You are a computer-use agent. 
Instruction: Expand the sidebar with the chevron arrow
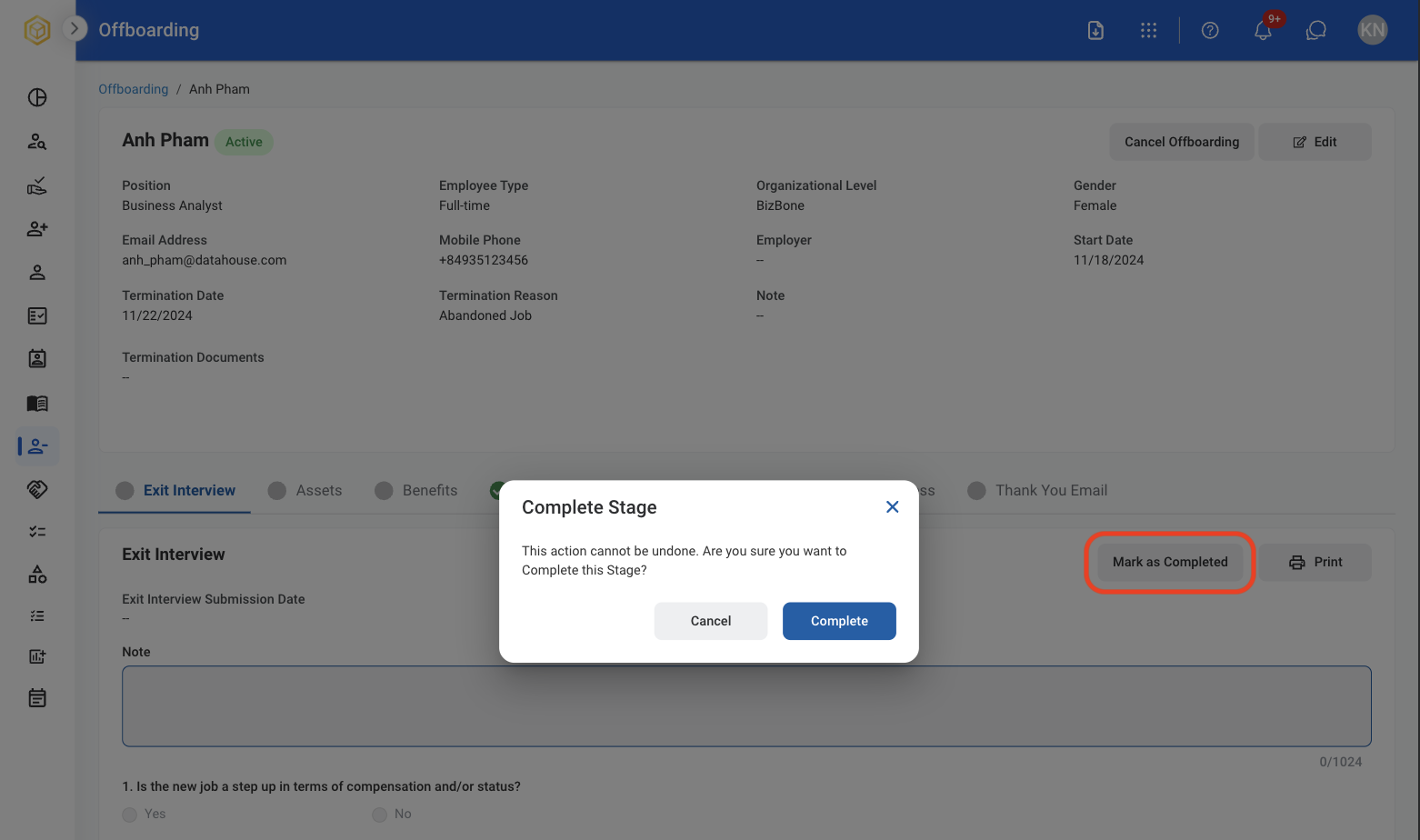(75, 28)
